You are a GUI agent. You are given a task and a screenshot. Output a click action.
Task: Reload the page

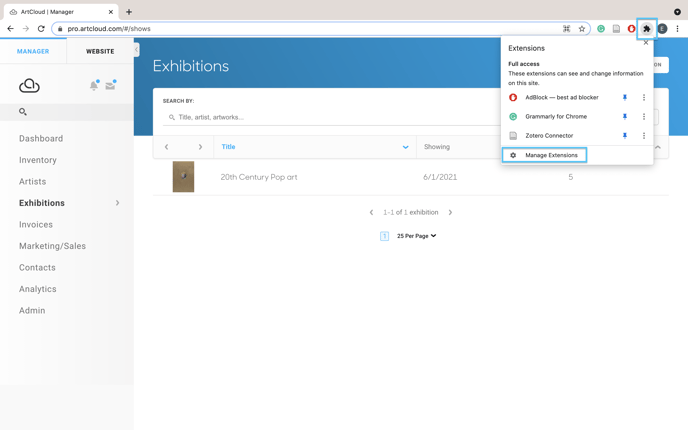[x=41, y=29]
